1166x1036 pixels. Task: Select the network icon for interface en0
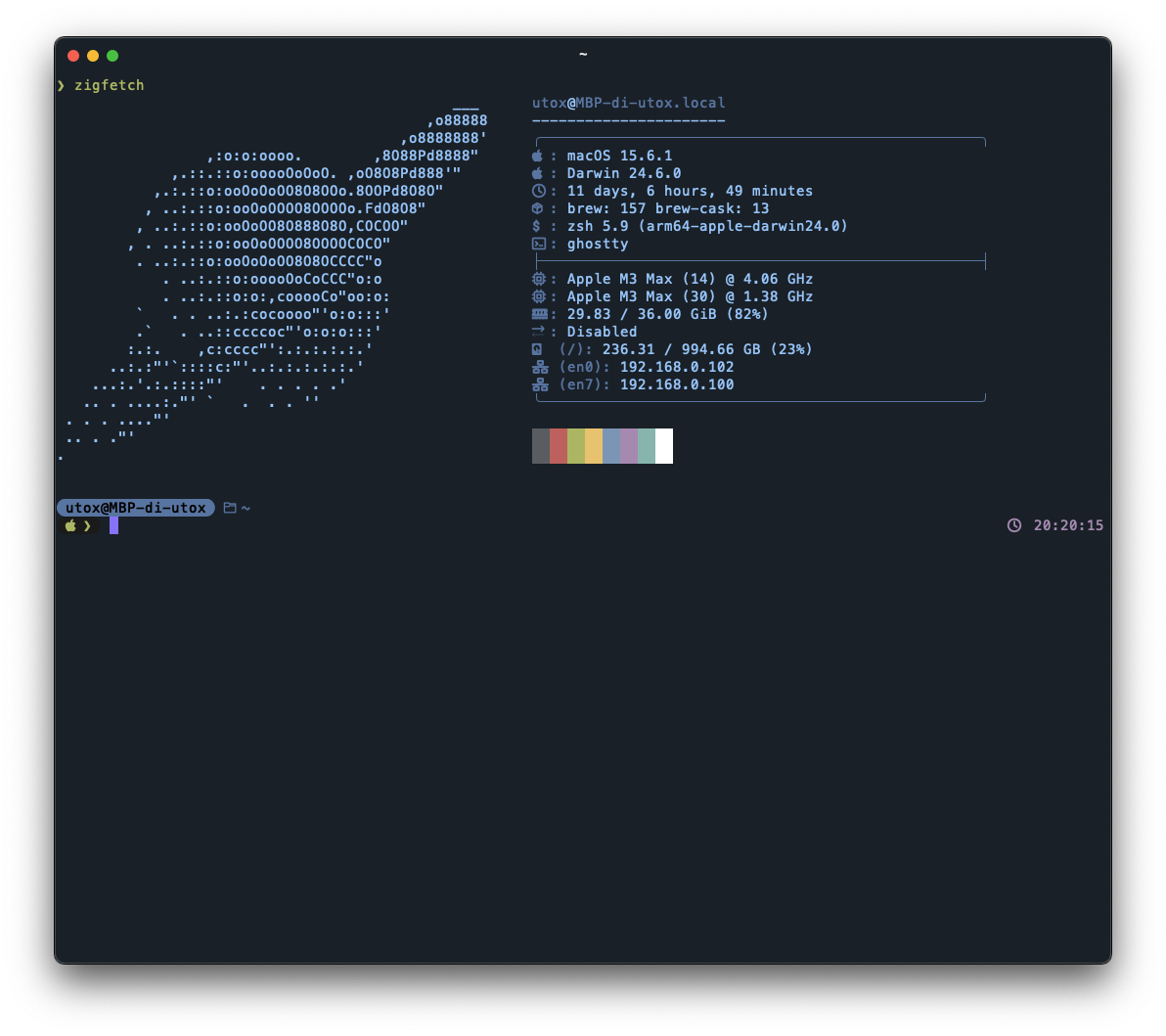coord(537,367)
